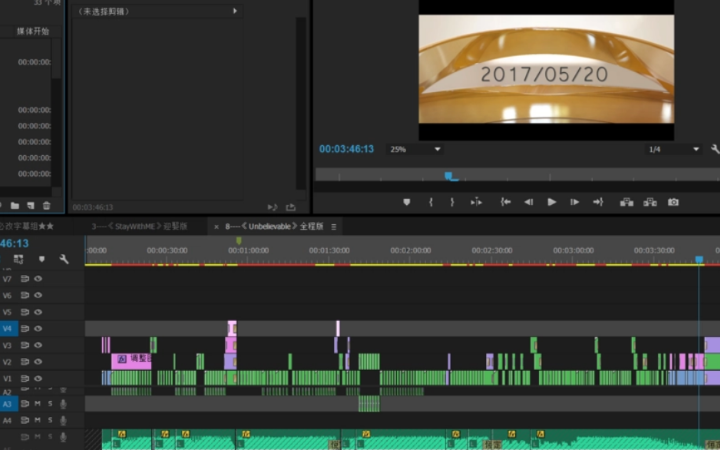Step forward one frame

tap(574, 202)
